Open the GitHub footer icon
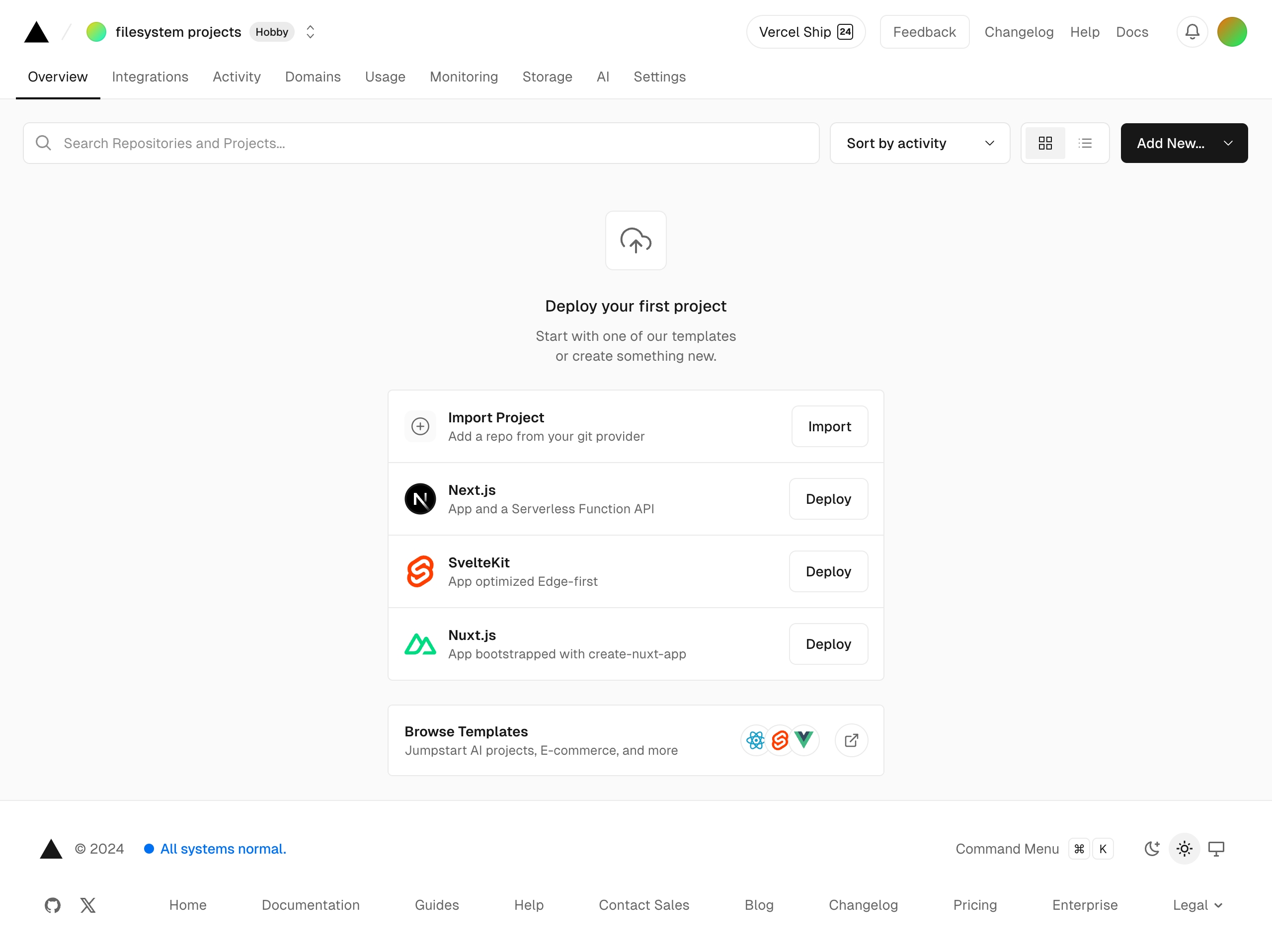Screen dimensions: 1272x952 click(52, 905)
